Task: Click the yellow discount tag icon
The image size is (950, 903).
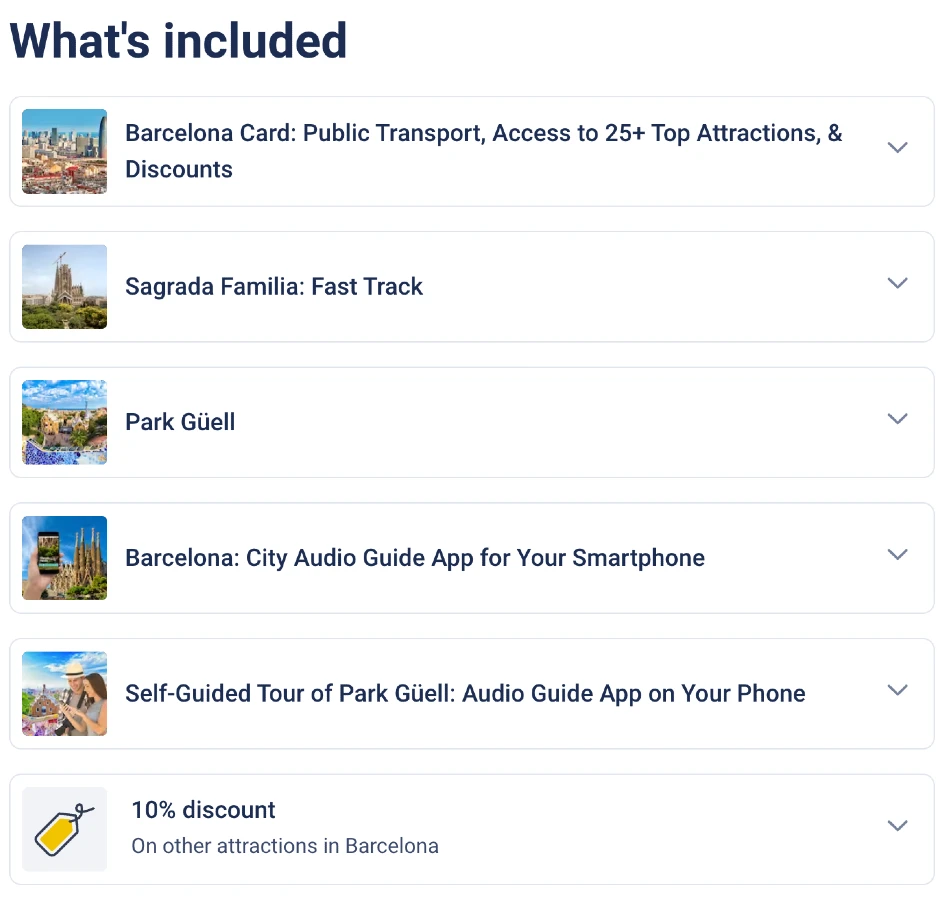Action: [64, 829]
